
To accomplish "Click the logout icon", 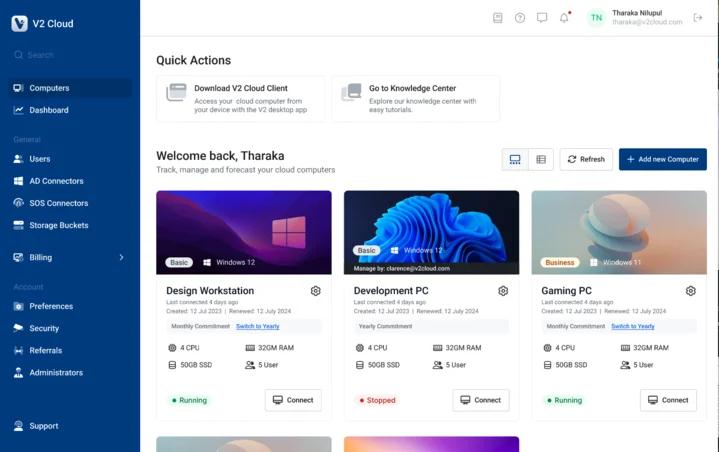I will [698, 18].
